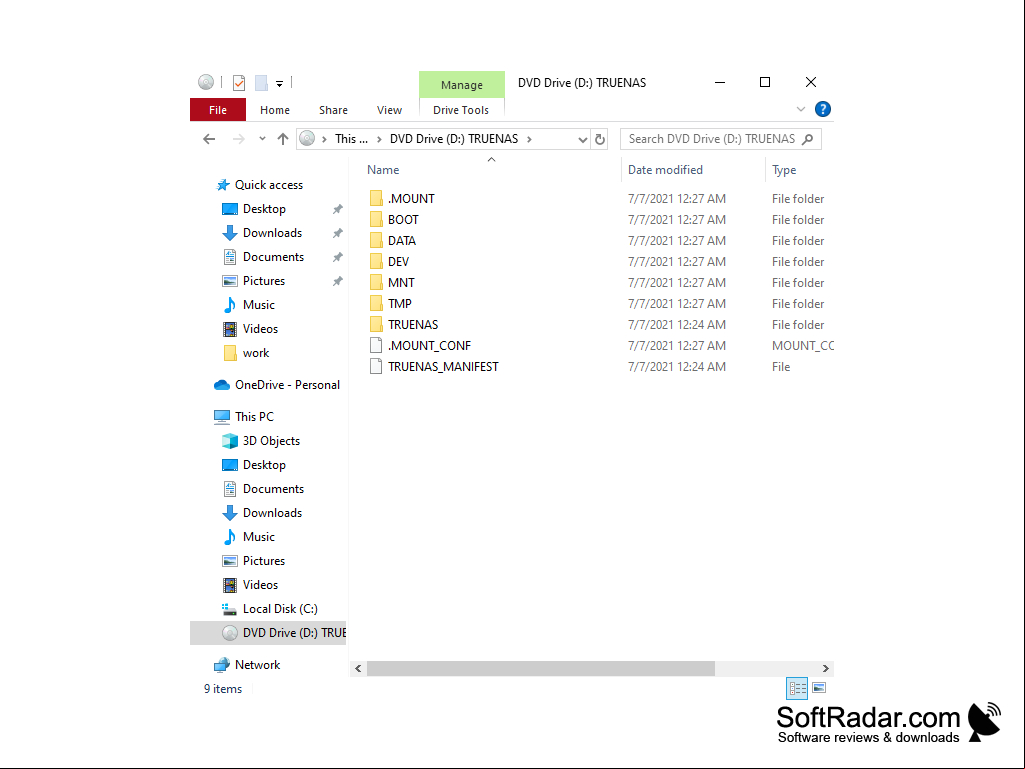Open the work folder in Quick access
Screen dimensions: 1025x769
256,353
